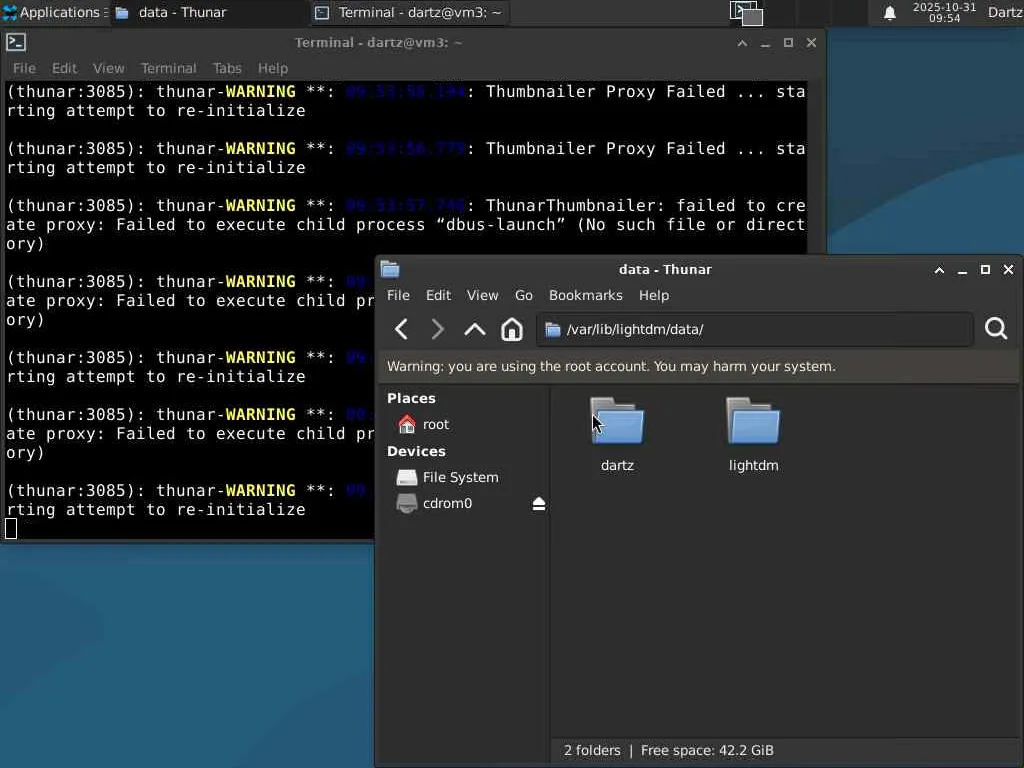Click the search magnifier icon in Thunar

(996, 328)
